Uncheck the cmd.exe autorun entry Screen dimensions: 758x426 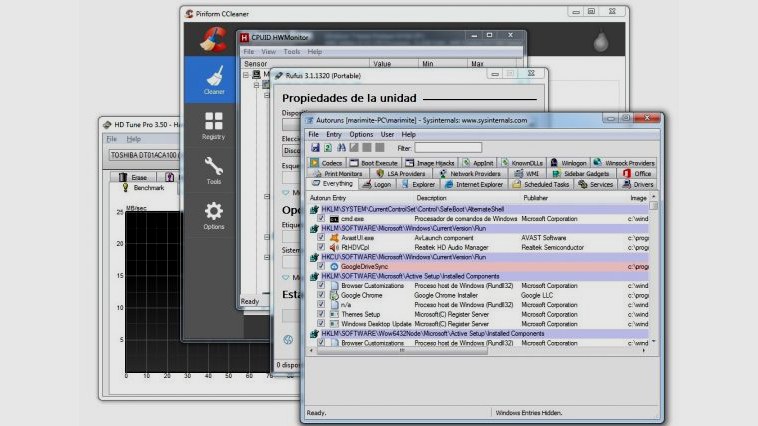click(321, 219)
